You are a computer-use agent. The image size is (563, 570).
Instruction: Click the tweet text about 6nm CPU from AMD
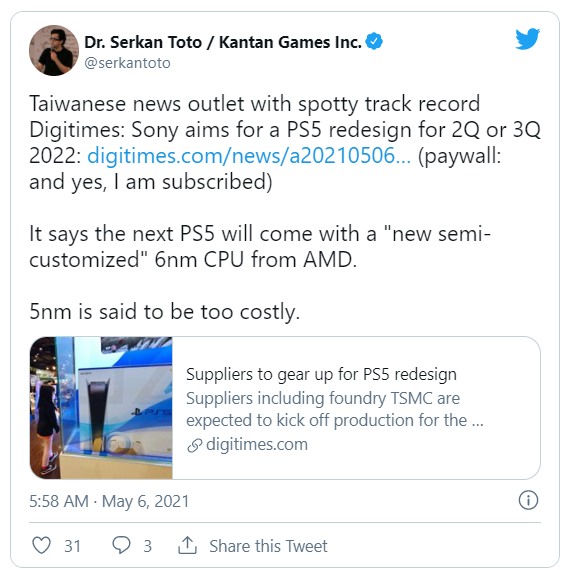pyautogui.click(x=260, y=246)
